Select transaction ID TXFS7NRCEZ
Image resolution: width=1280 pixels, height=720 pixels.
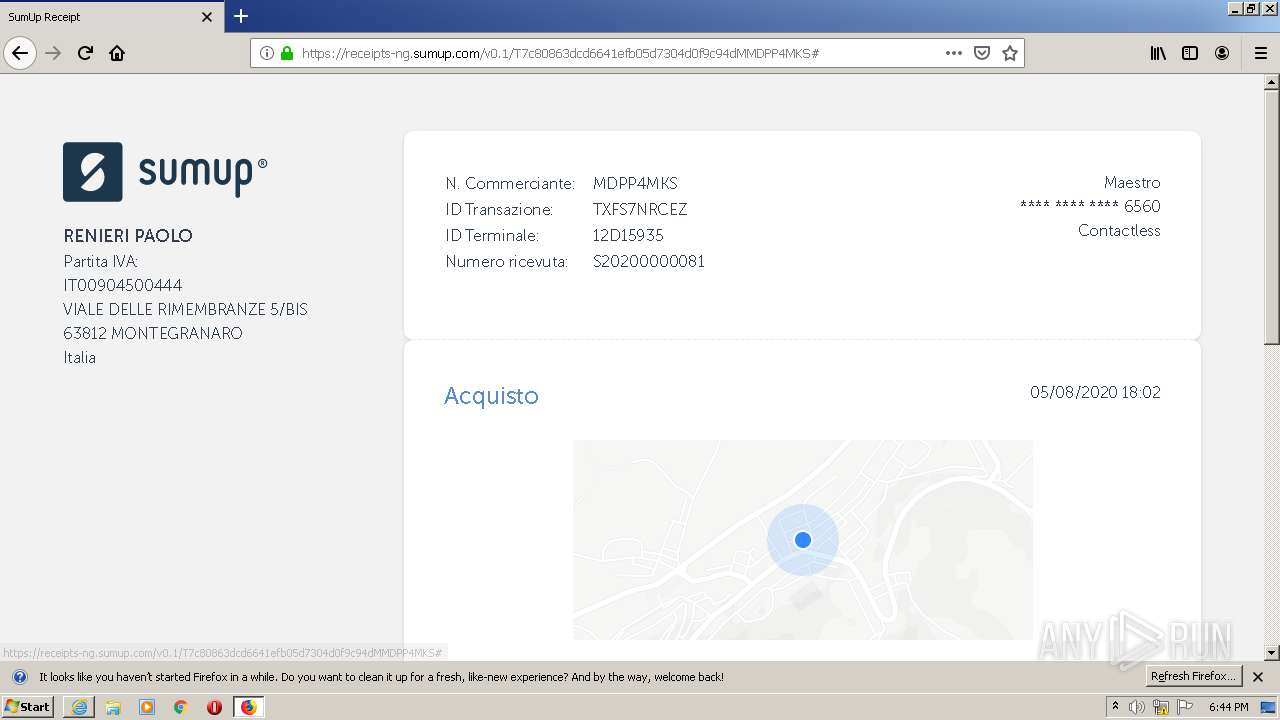click(x=640, y=210)
